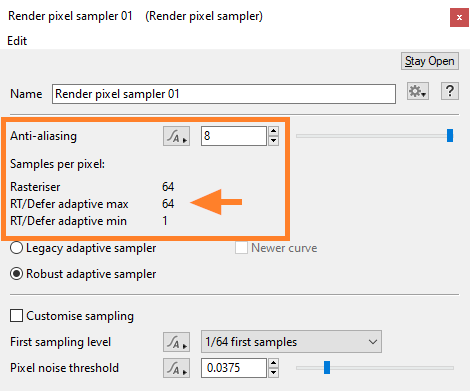The width and height of the screenshot is (470, 391).
Task: Click the Anti-aliasing value field
Action: pyautogui.click(x=234, y=136)
